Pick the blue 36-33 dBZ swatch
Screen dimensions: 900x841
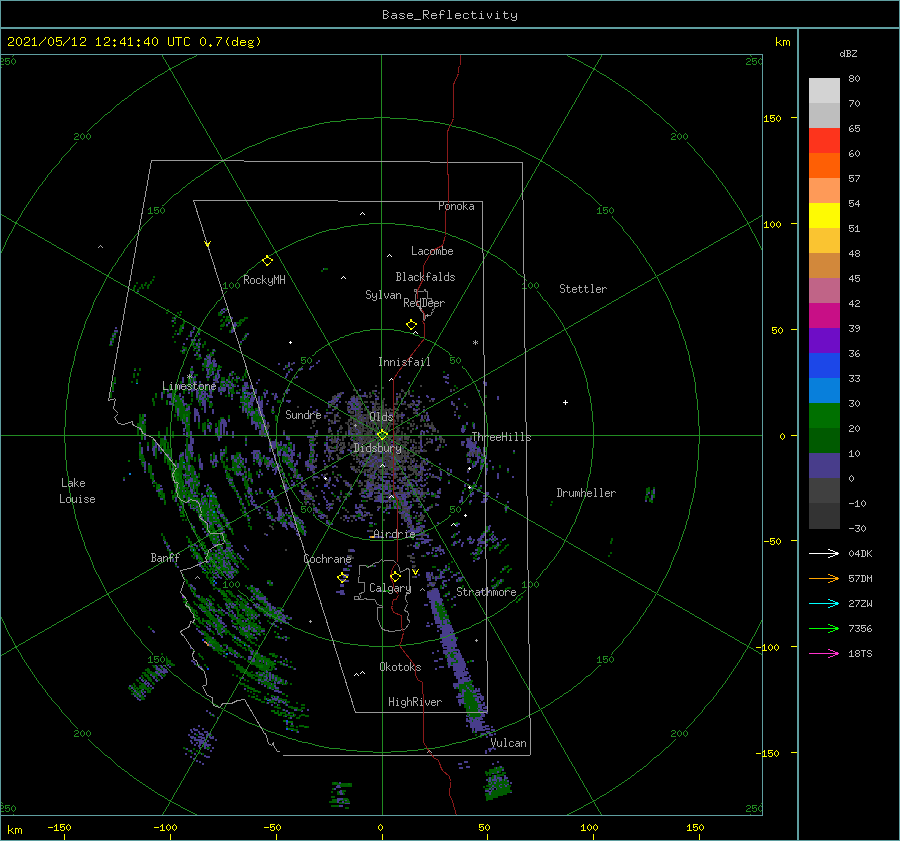(x=824, y=366)
